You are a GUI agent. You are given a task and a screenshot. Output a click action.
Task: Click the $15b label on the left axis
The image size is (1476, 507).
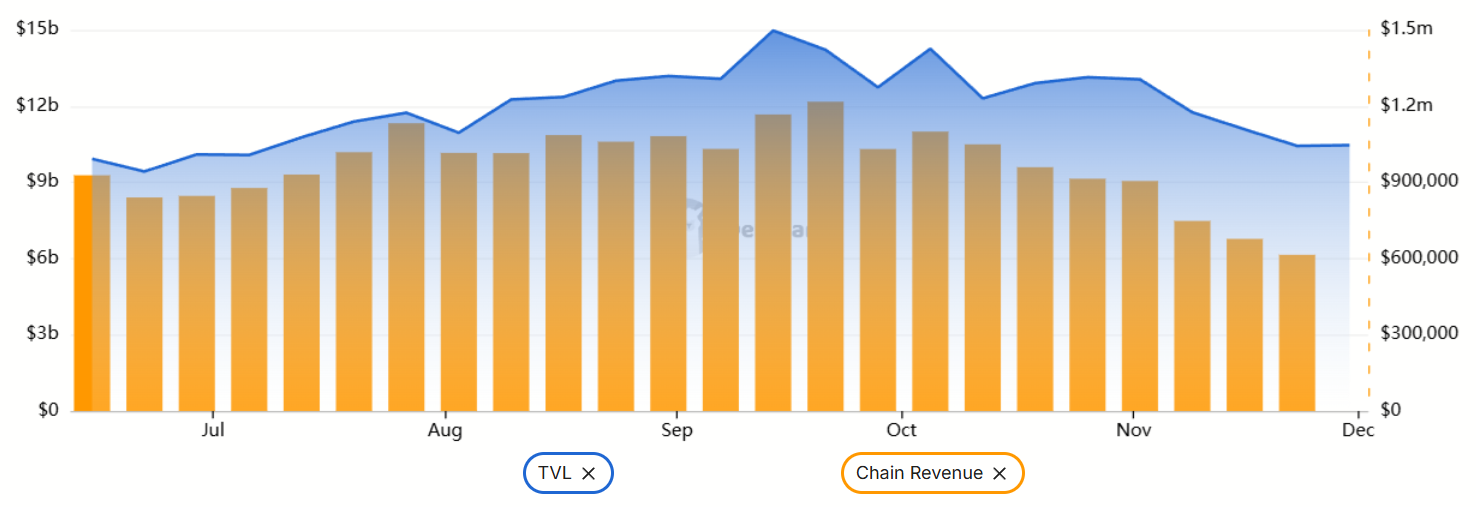(x=38, y=29)
